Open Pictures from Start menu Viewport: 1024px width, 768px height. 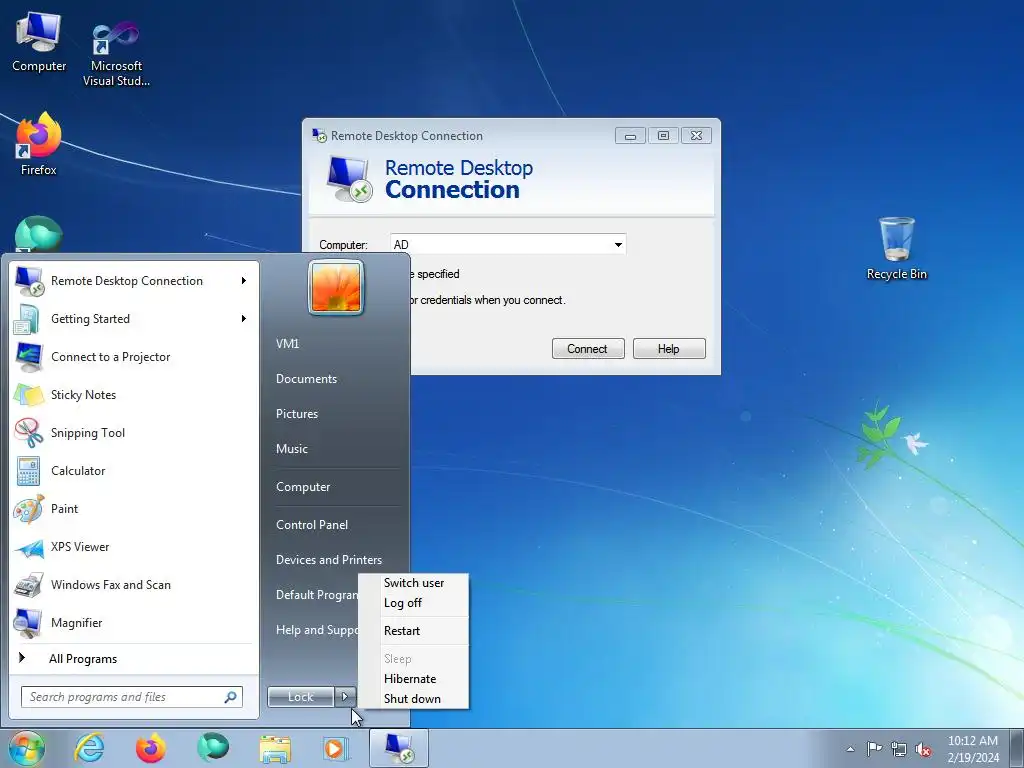click(297, 414)
